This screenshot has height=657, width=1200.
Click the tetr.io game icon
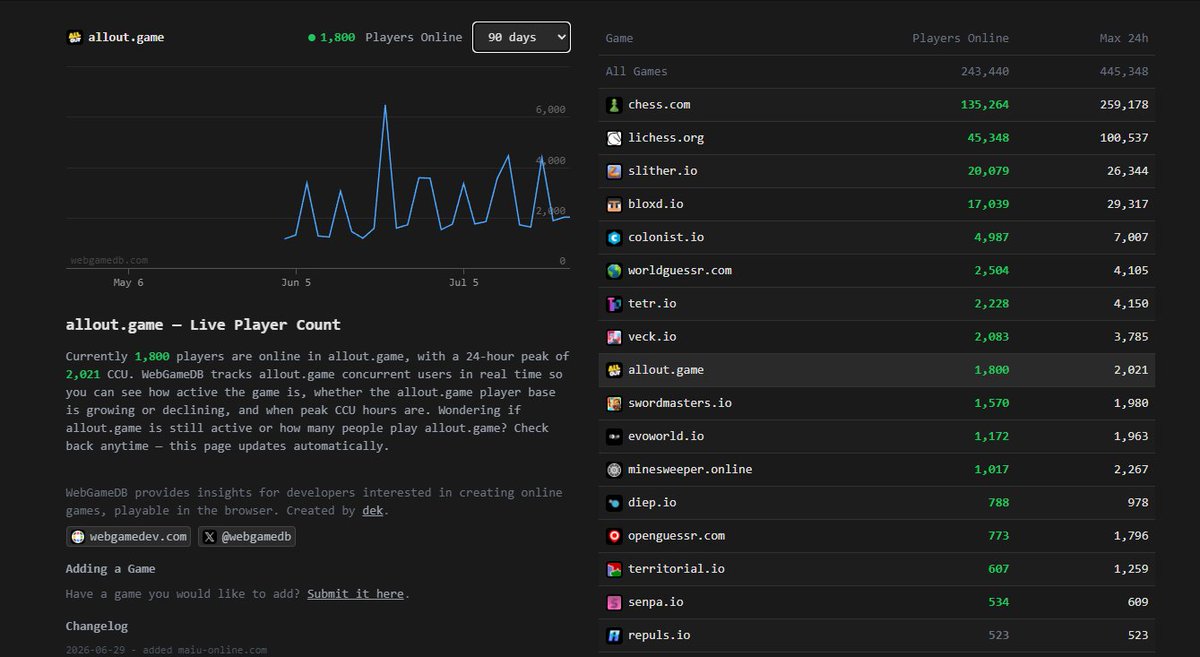tap(614, 303)
